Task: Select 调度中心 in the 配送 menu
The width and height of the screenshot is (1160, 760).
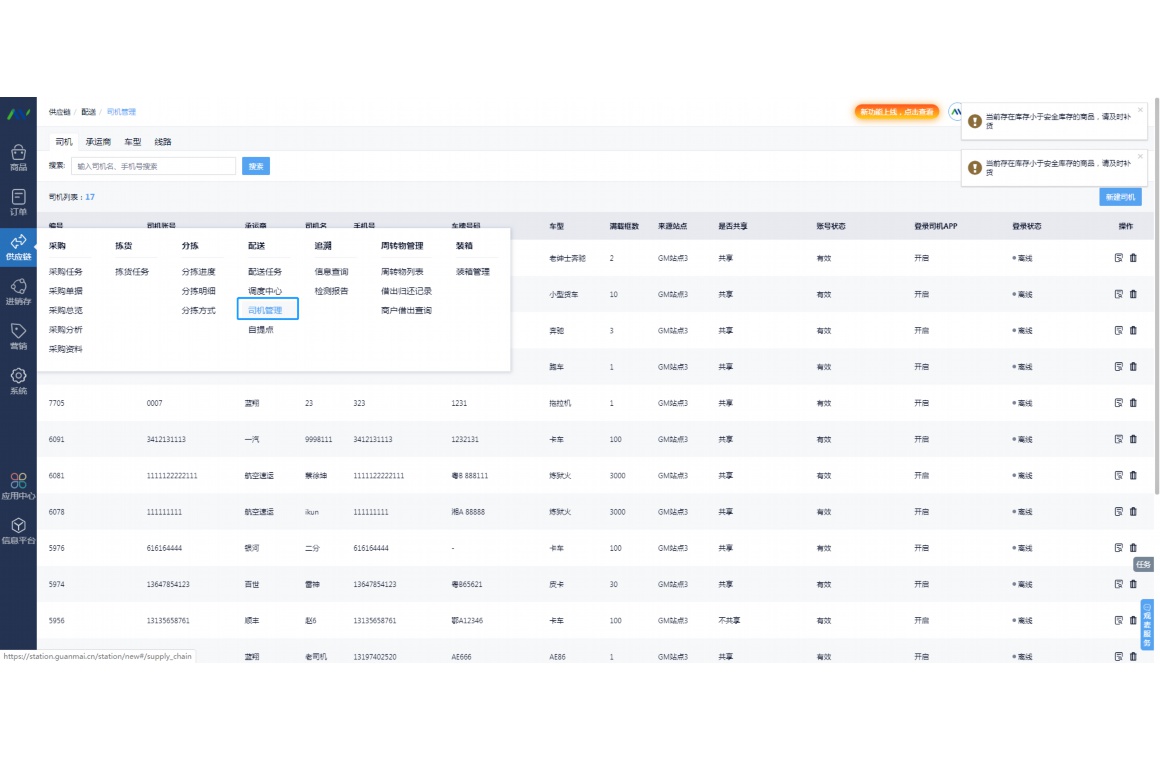Action: pyautogui.click(x=265, y=291)
